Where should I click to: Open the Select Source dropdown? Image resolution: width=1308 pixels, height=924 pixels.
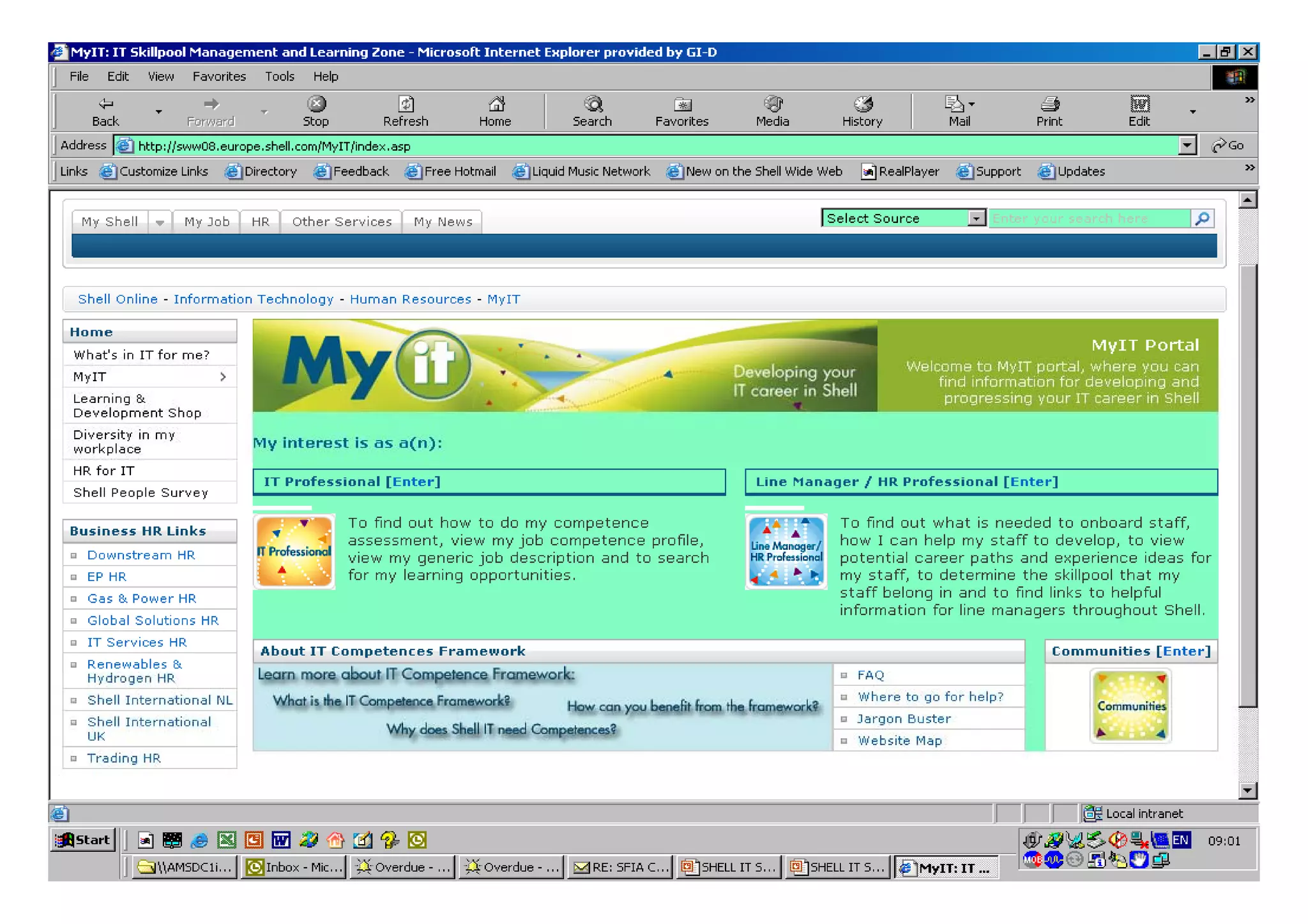pos(975,219)
